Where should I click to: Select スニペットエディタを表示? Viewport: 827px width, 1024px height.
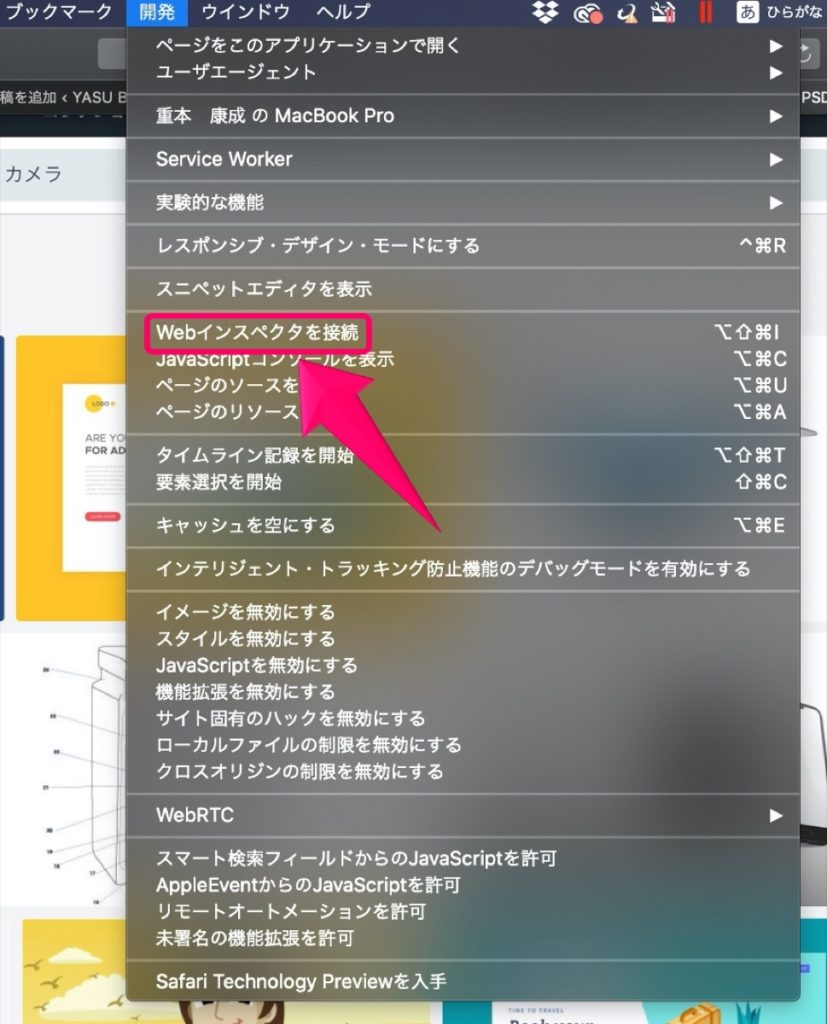[x=463, y=289]
